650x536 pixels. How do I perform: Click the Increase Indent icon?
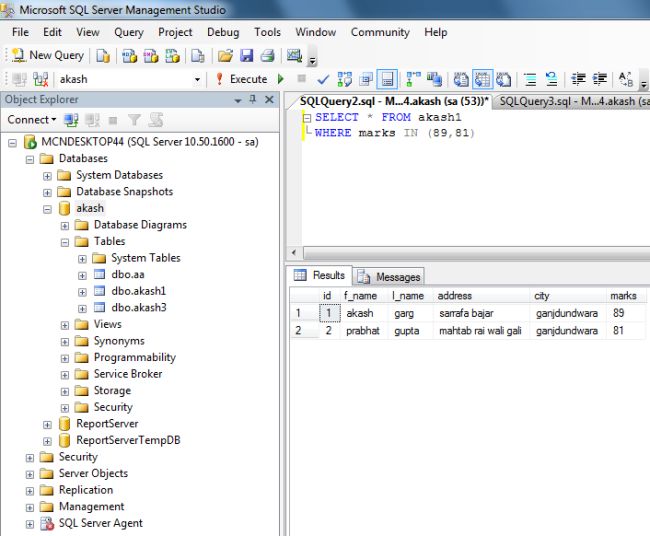(600, 79)
